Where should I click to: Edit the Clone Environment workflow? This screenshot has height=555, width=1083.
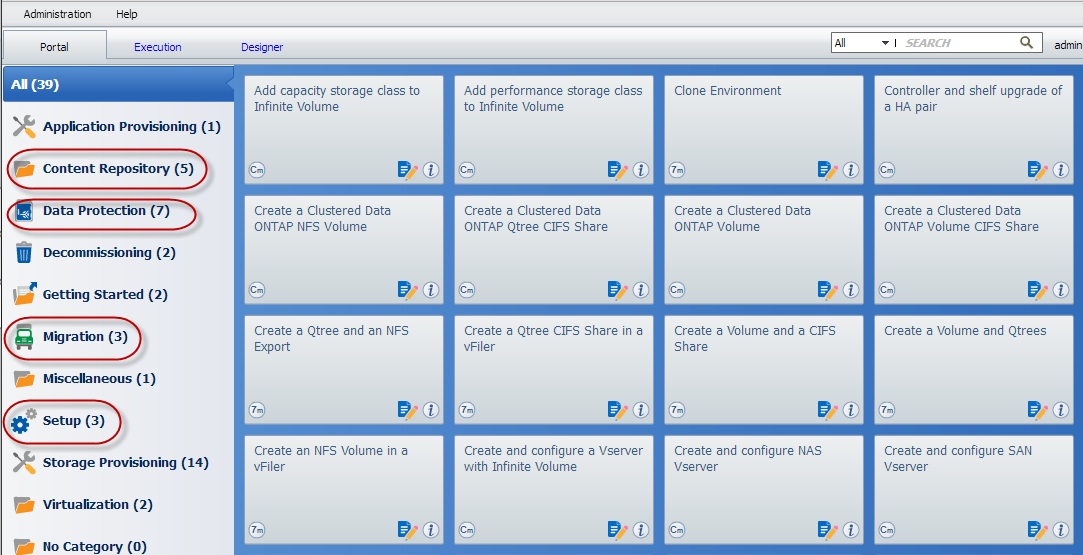pyautogui.click(x=827, y=170)
